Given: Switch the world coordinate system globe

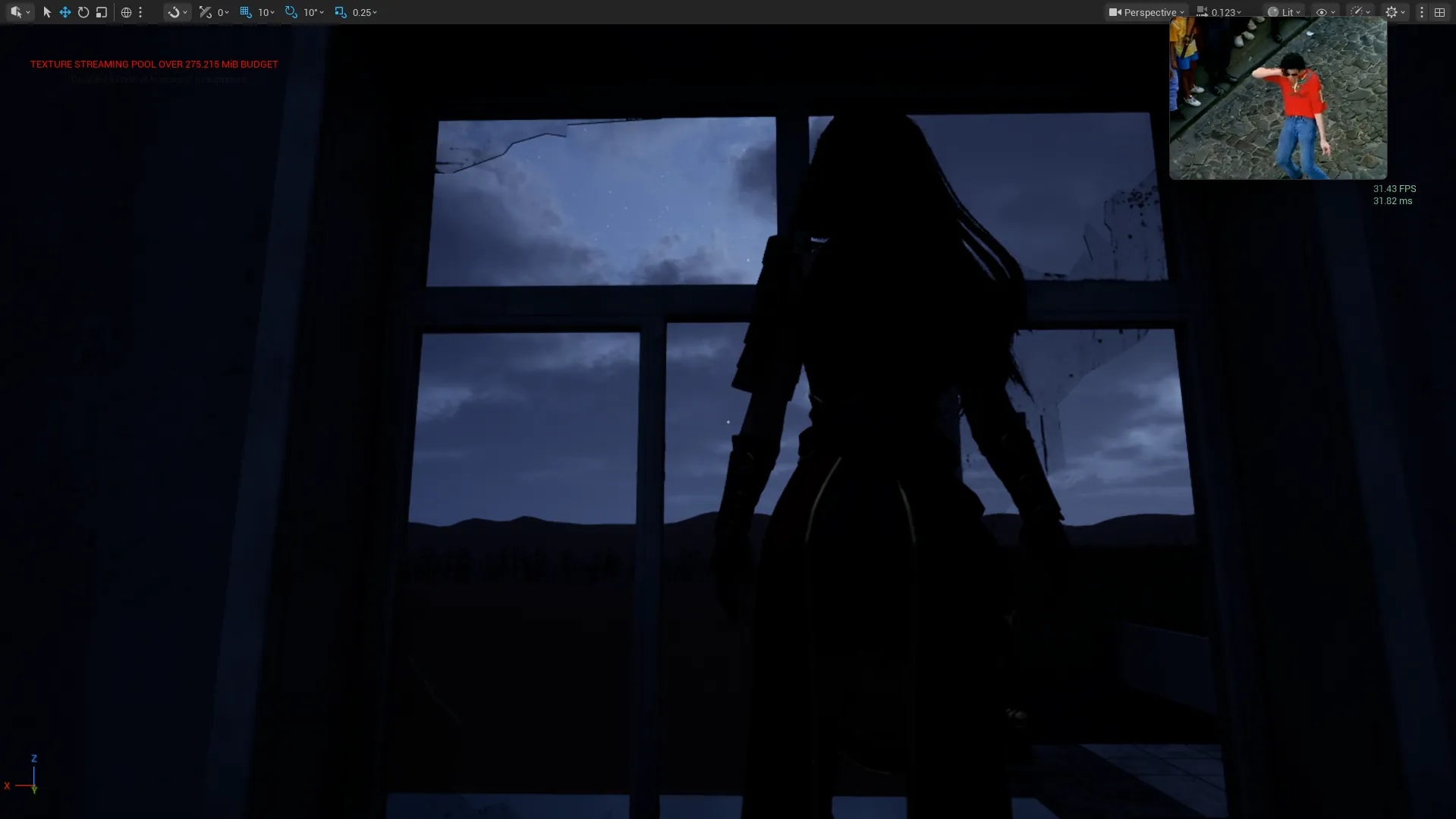Looking at the screenshot, I should point(127,12).
